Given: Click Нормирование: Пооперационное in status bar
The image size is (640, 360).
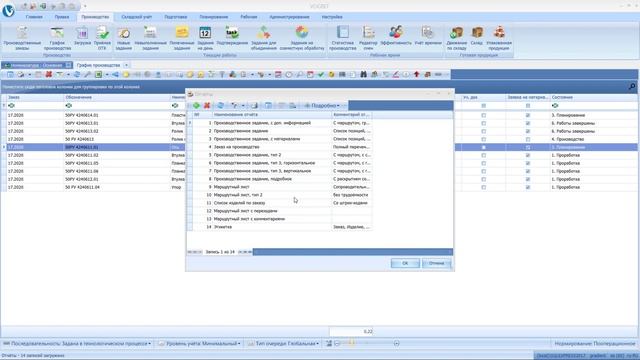Looking at the screenshot, I should pyautogui.click(x=595, y=344).
